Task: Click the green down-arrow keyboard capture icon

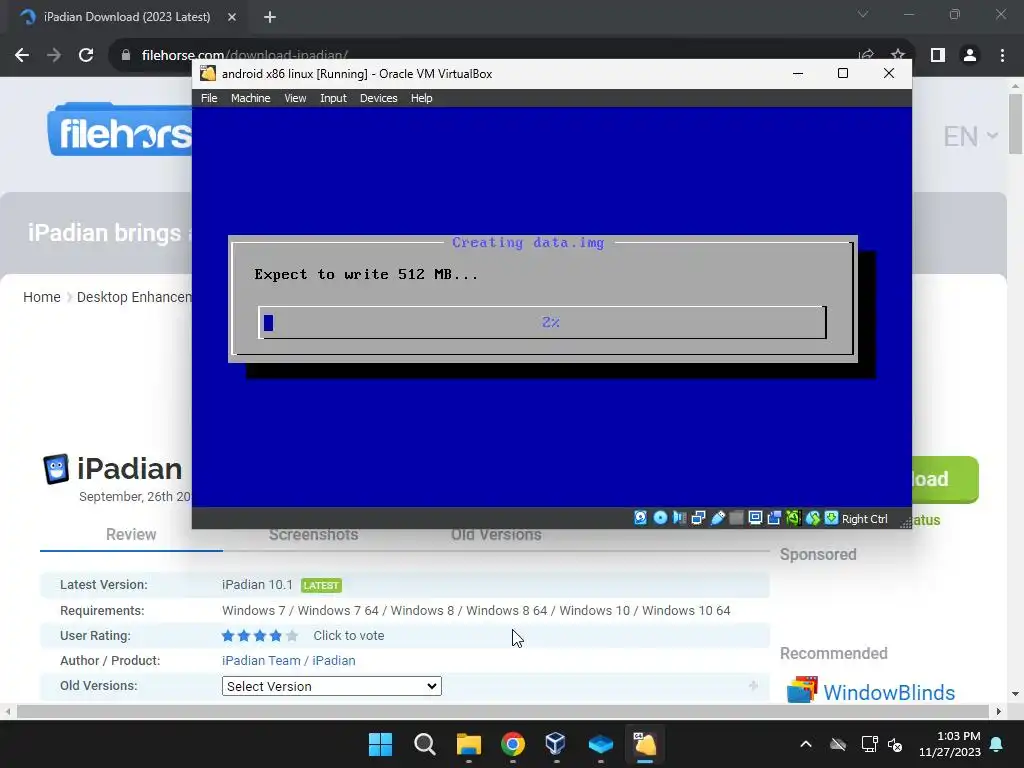Action: (x=831, y=518)
